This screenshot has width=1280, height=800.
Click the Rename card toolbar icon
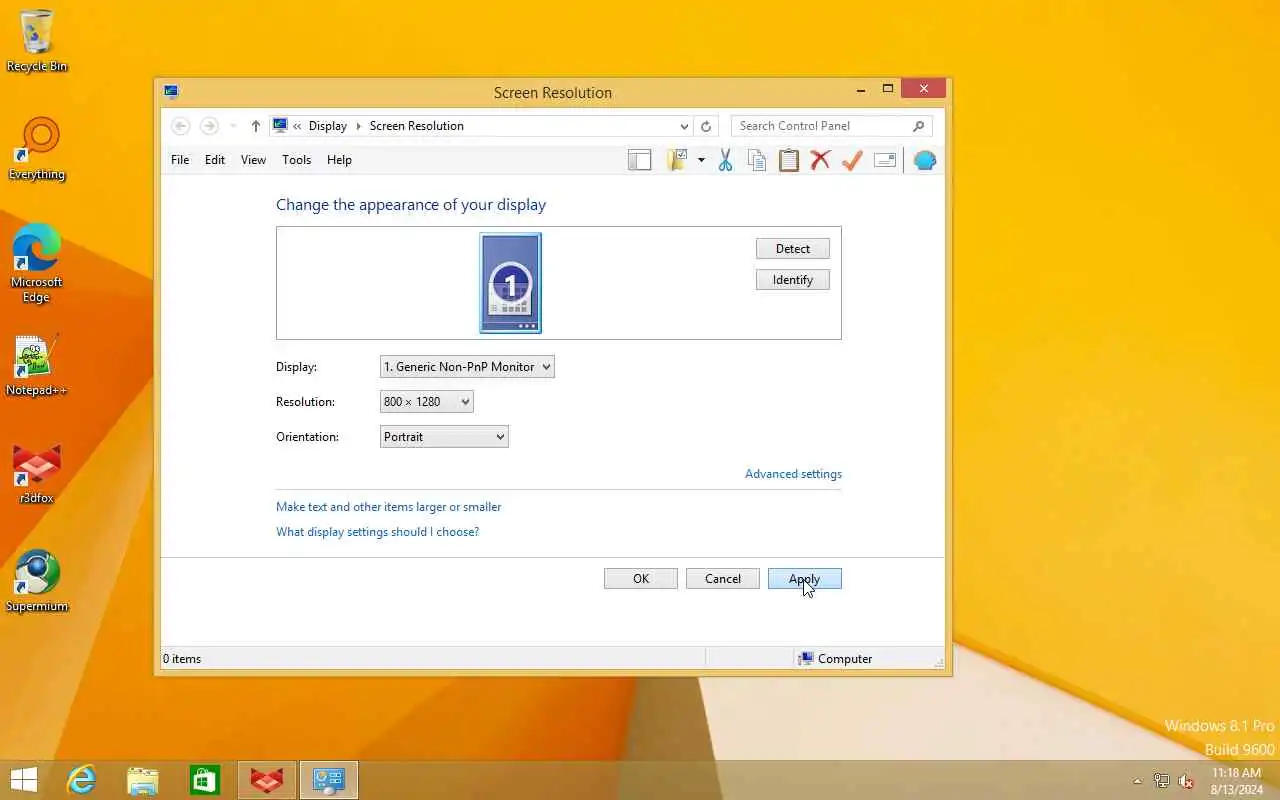click(885, 160)
